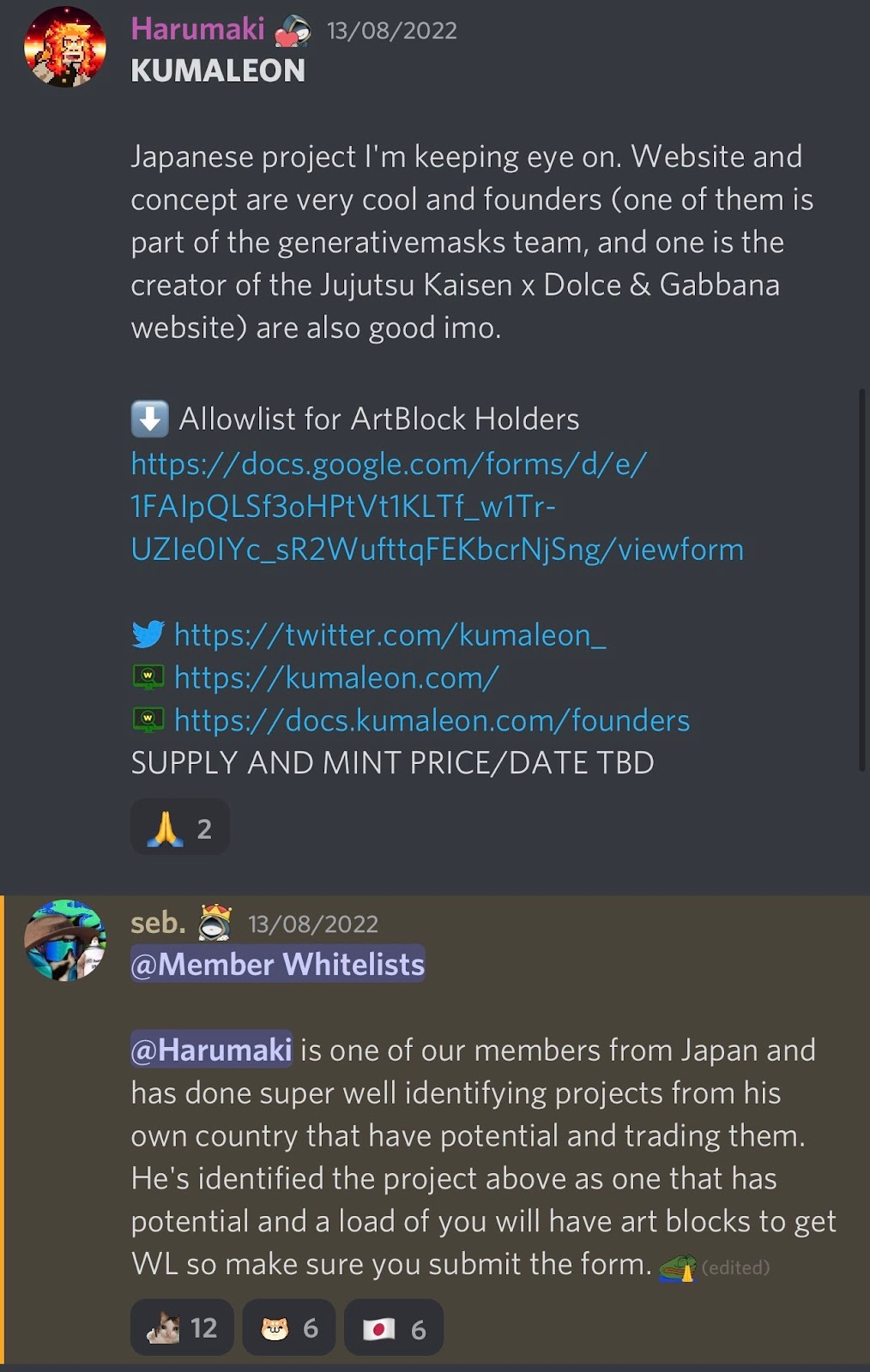The height and width of the screenshot is (1372, 870).
Task: Click the praying Pepe emoji in seb's message
Action: tap(677, 1267)
